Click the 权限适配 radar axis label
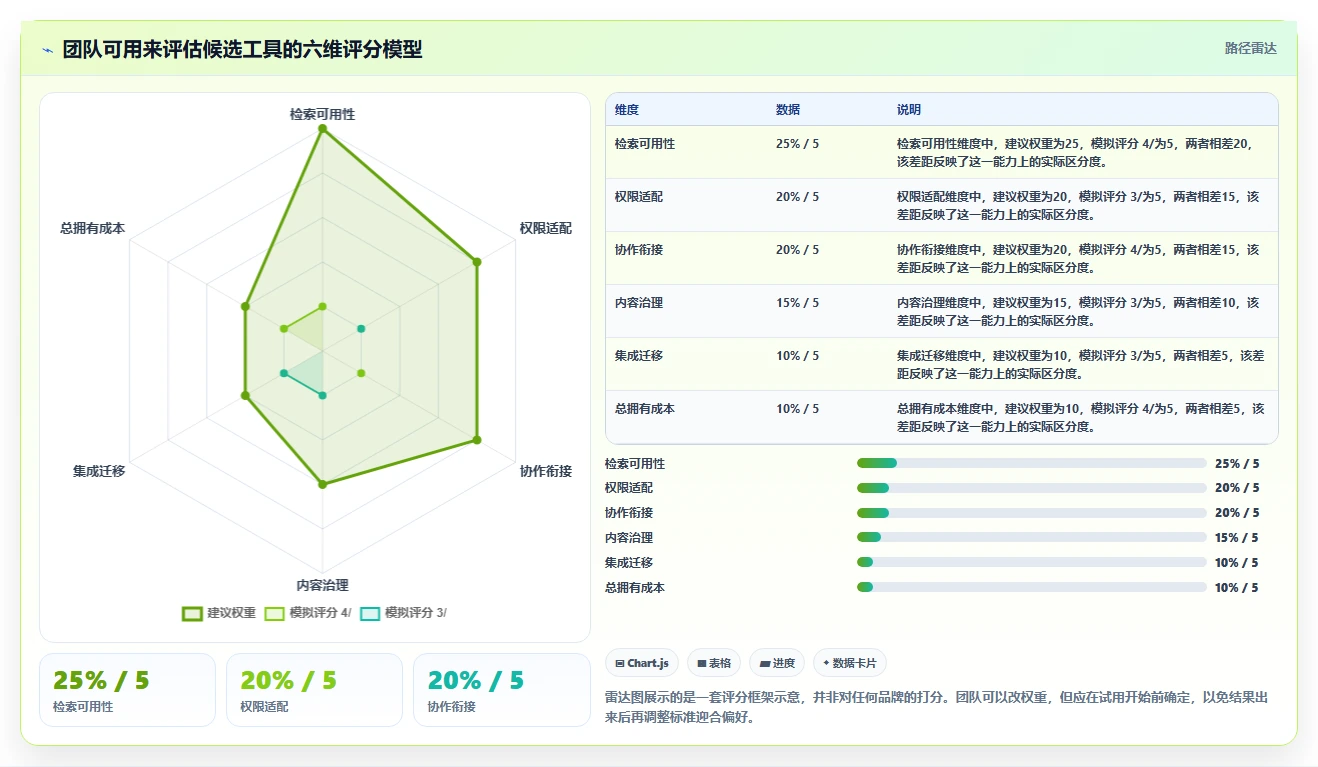This screenshot has height=767, width=1318. [546, 229]
